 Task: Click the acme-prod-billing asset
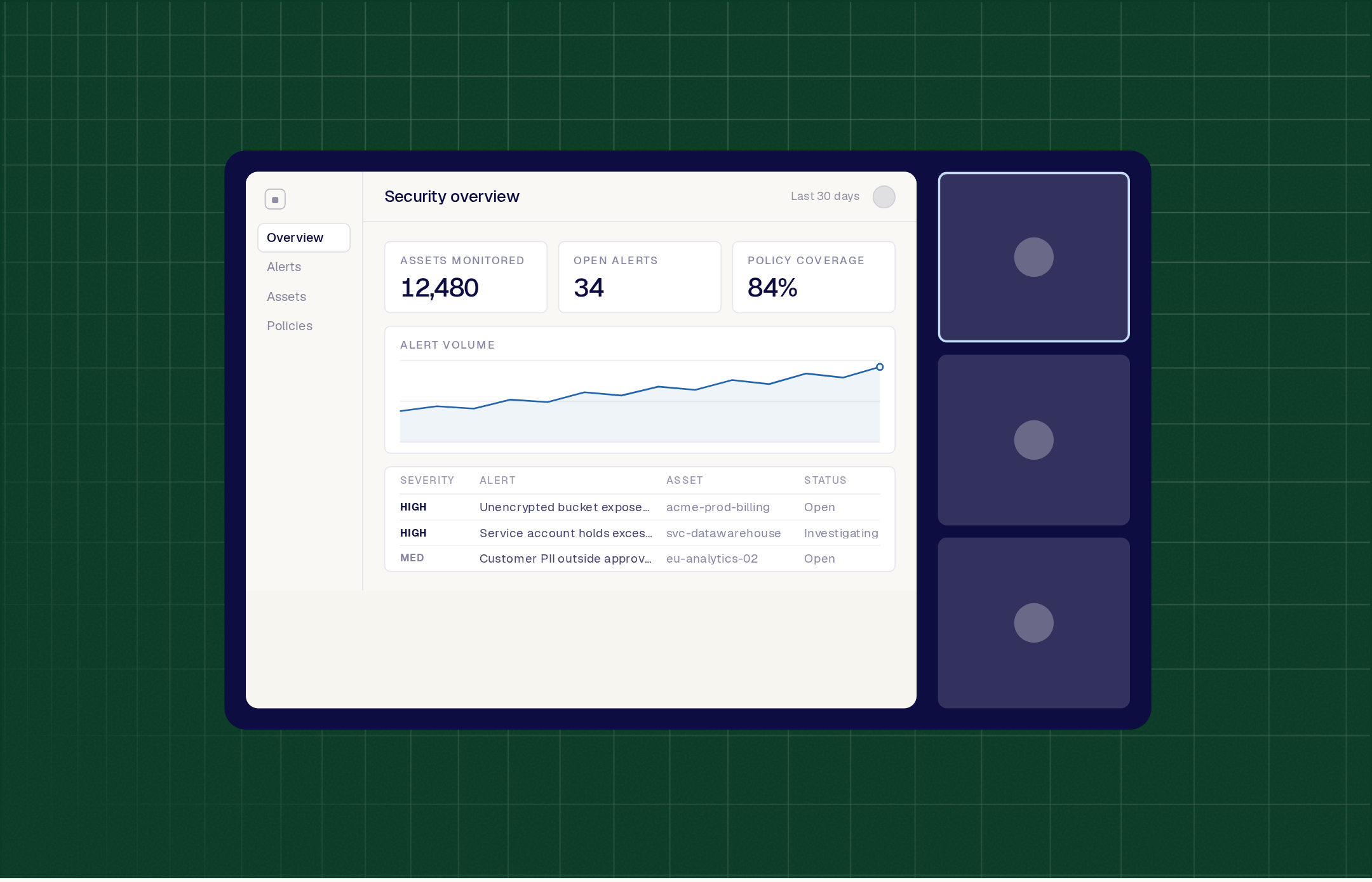pos(718,507)
